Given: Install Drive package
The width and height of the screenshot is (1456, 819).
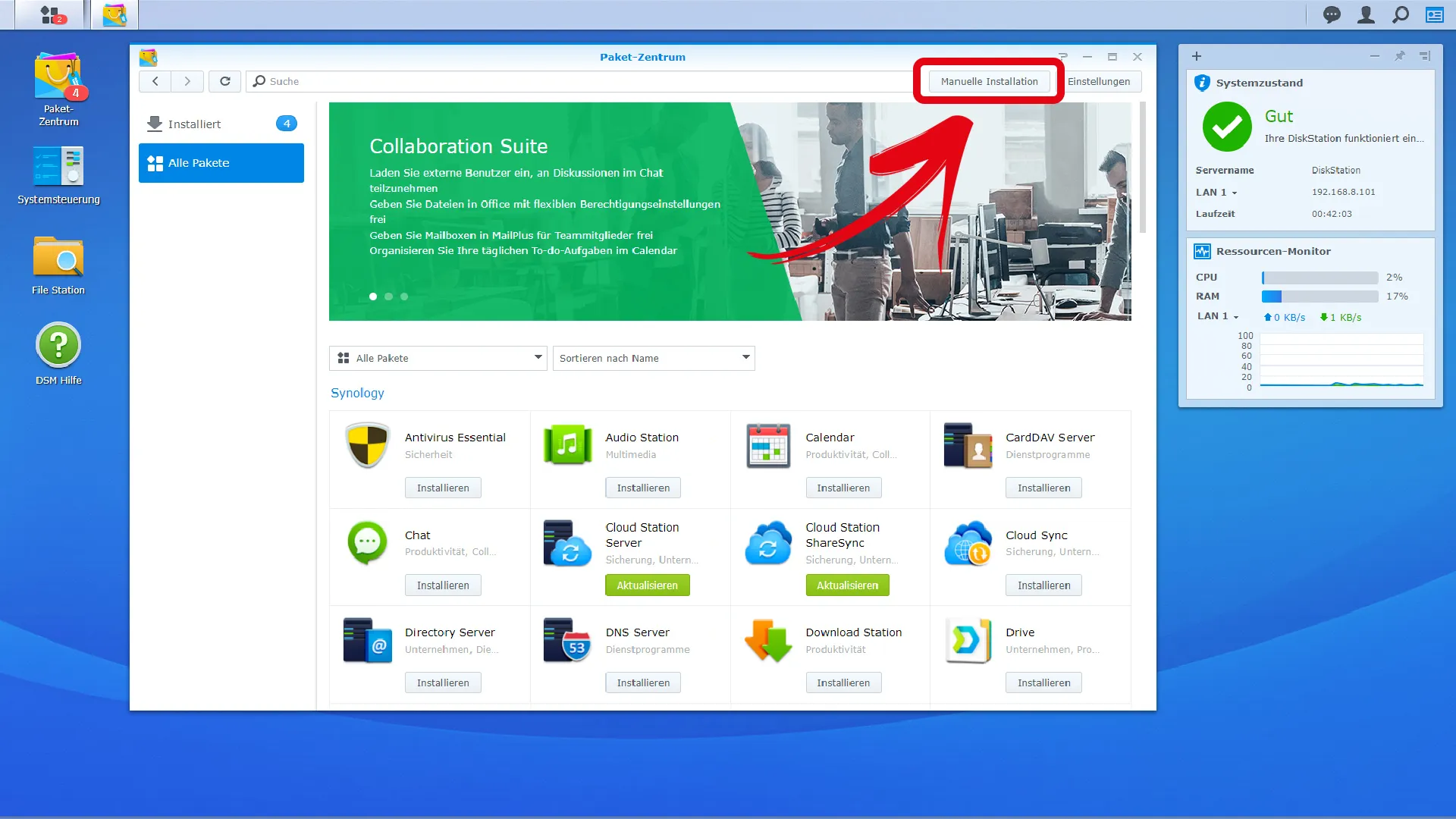Looking at the screenshot, I should (x=1043, y=682).
